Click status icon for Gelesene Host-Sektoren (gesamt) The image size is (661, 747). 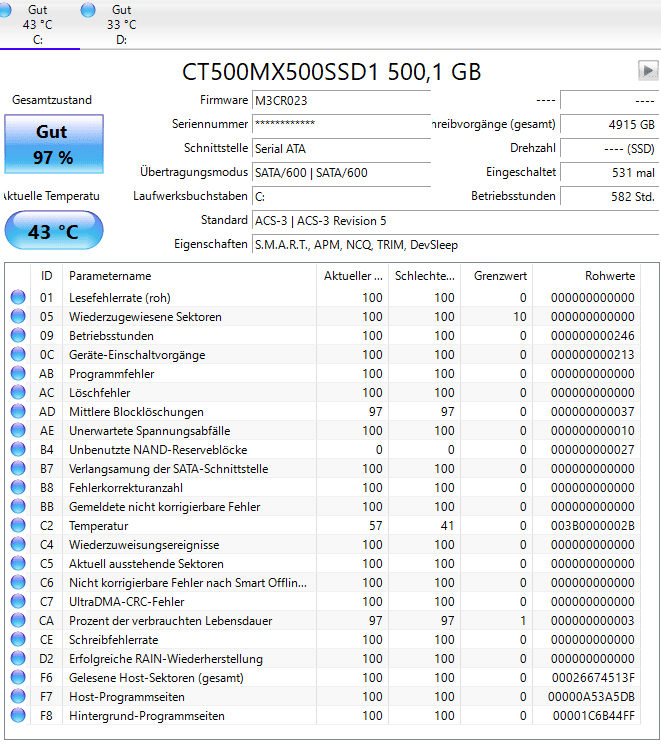click(x=18, y=677)
